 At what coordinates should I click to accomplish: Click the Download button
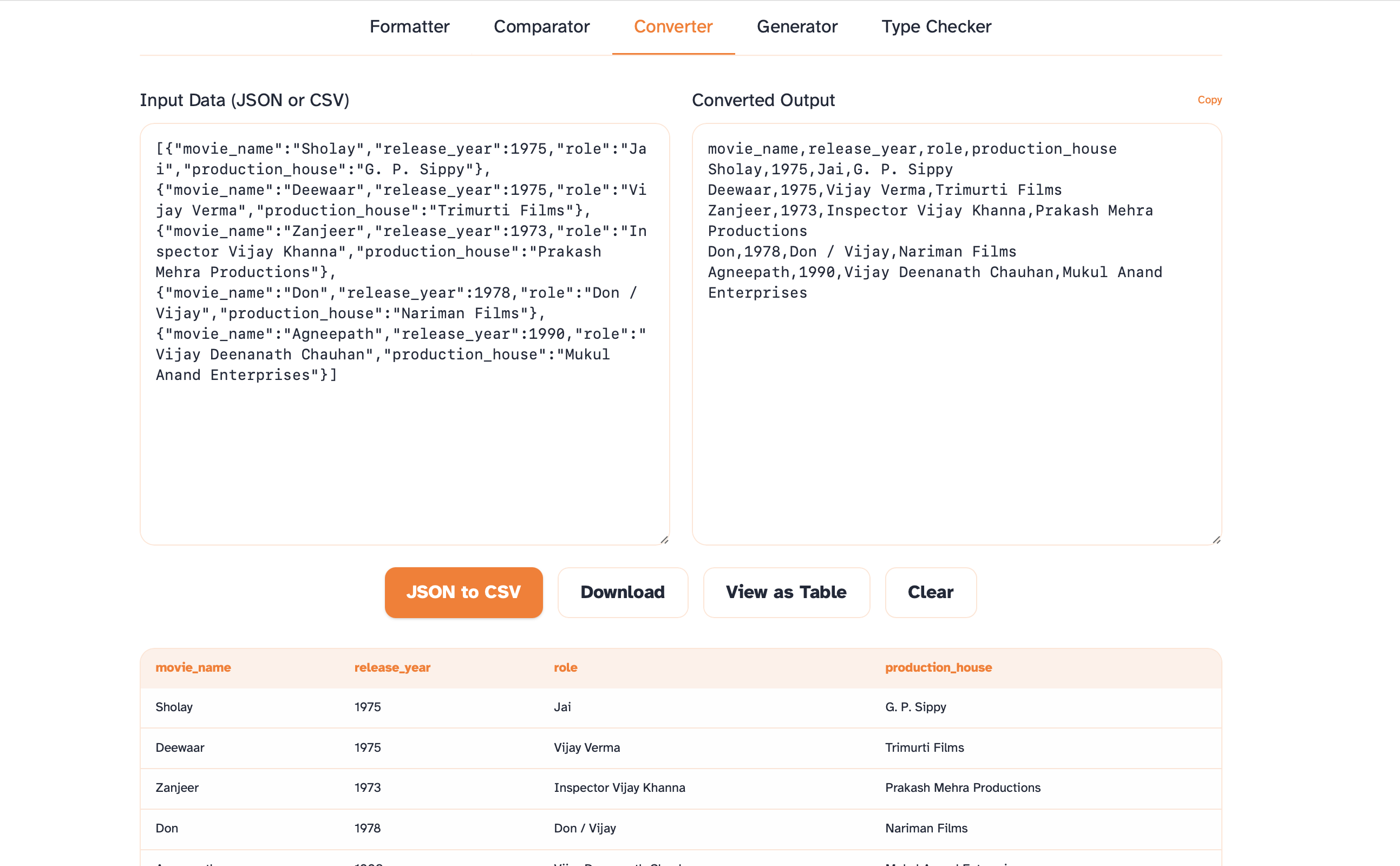click(622, 592)
